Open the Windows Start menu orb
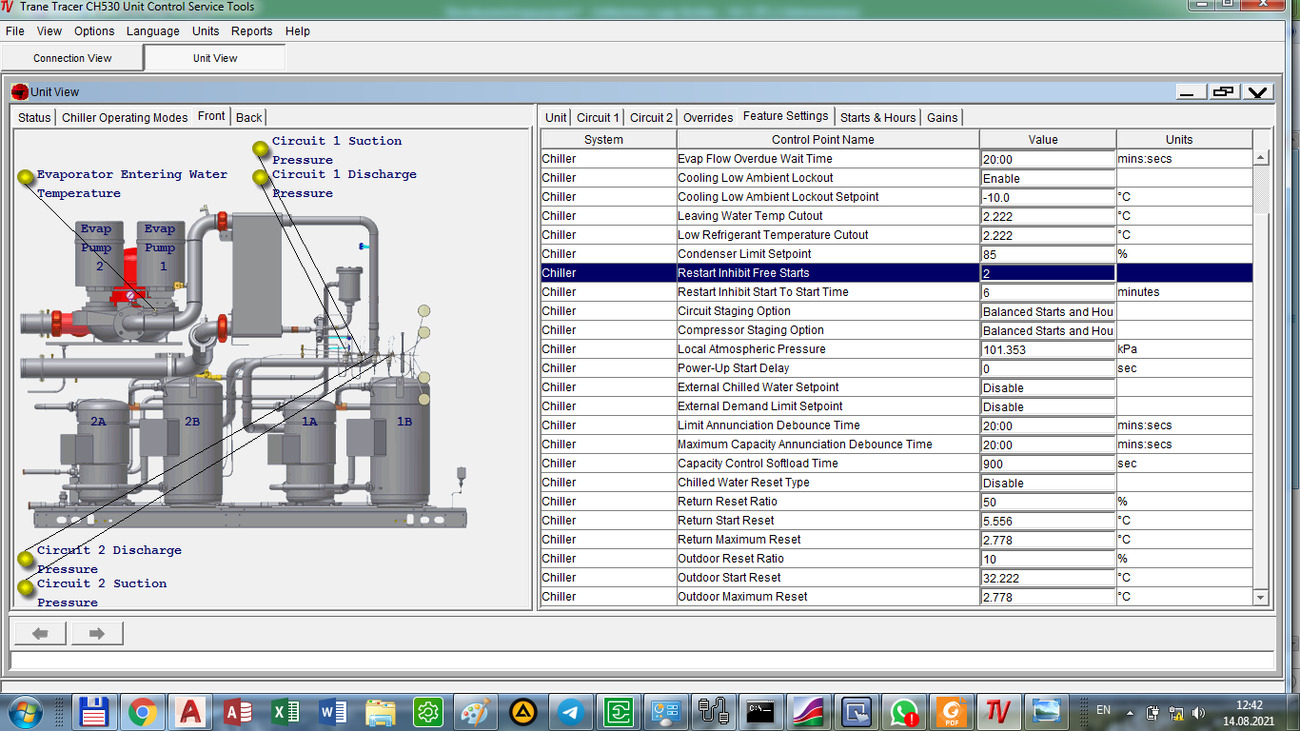 (26, 712)
